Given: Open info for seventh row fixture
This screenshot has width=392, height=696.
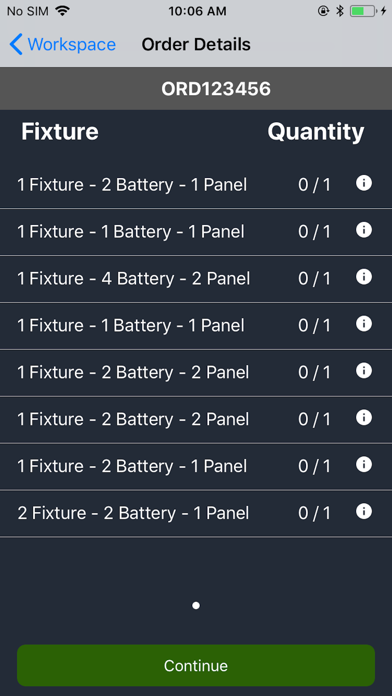Looking at the screenshot, I should click(x=364, y=465).
